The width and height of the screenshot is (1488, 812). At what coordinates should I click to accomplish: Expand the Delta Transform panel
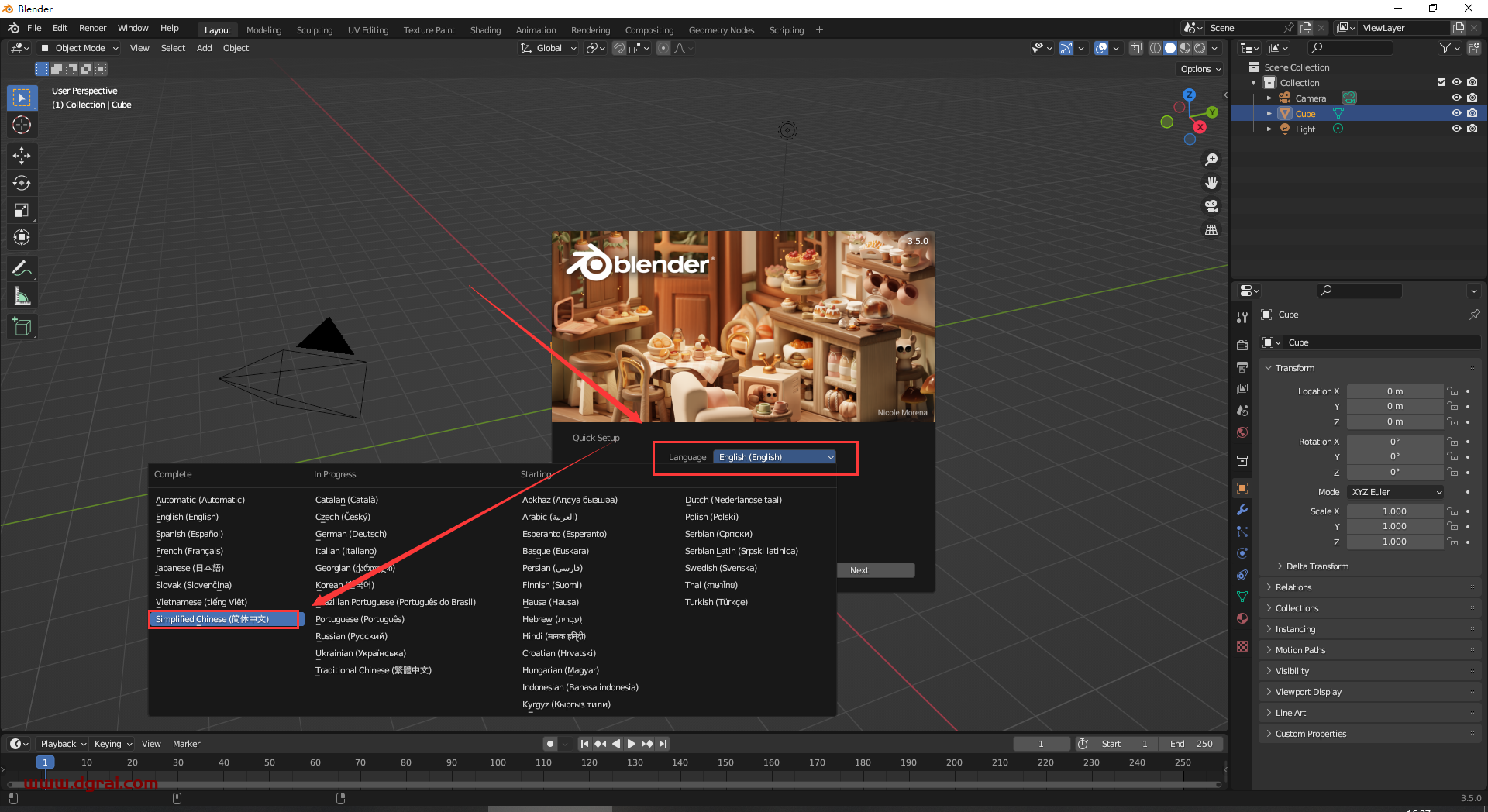pos(1317,566)
